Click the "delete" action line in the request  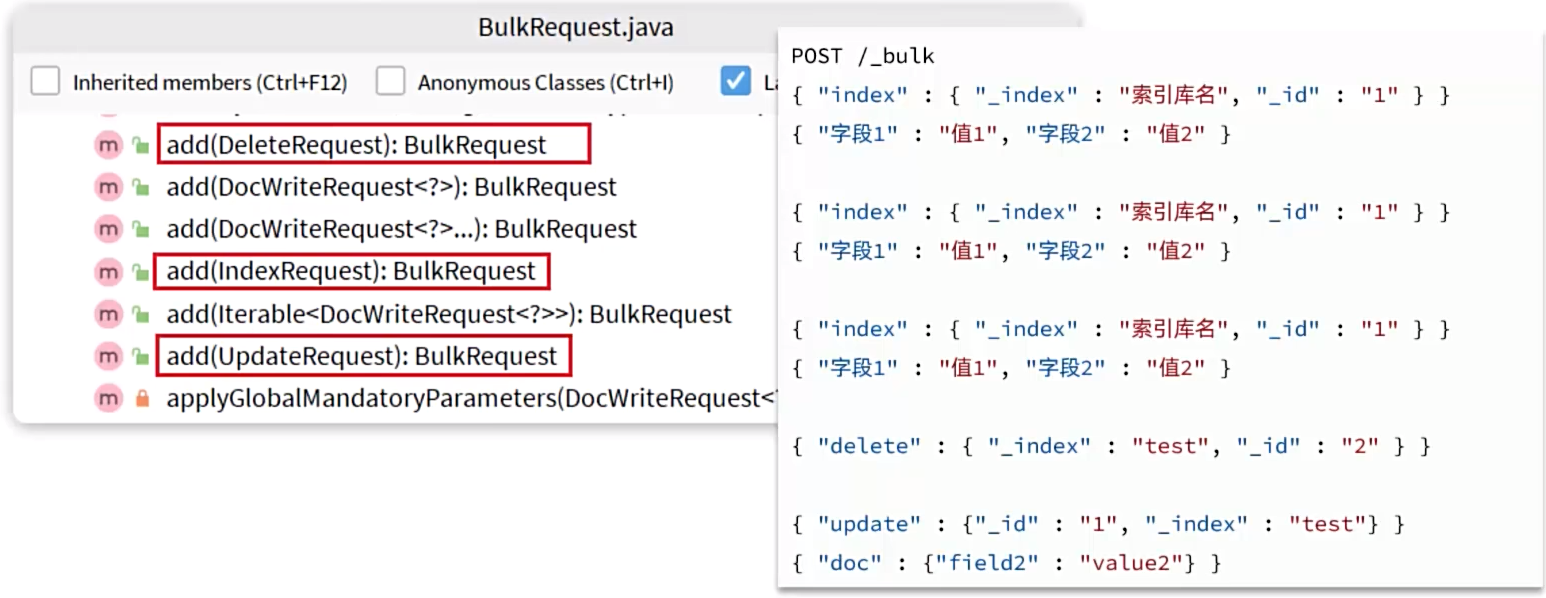click(1110, 446)
